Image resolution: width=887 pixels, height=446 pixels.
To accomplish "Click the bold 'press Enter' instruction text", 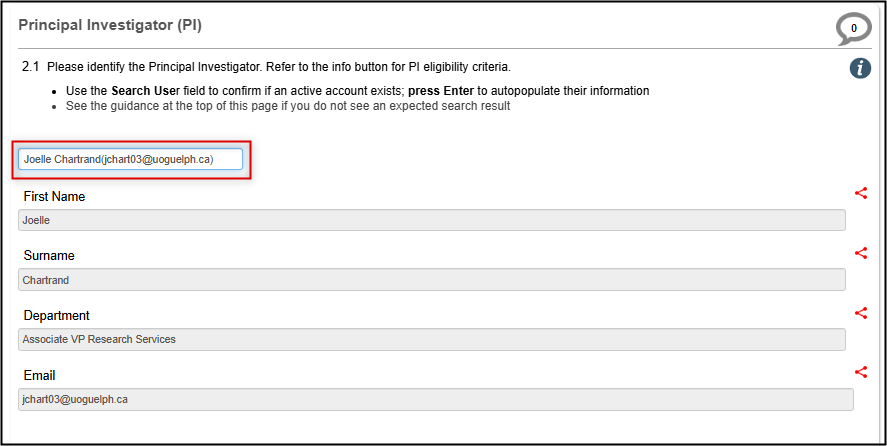I will pos(441,91).
